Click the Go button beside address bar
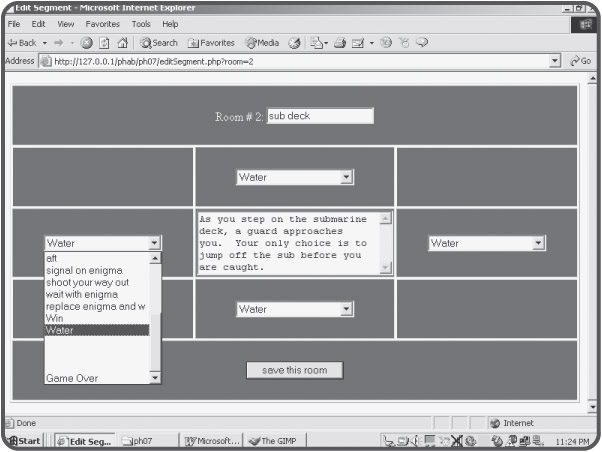 583,61
